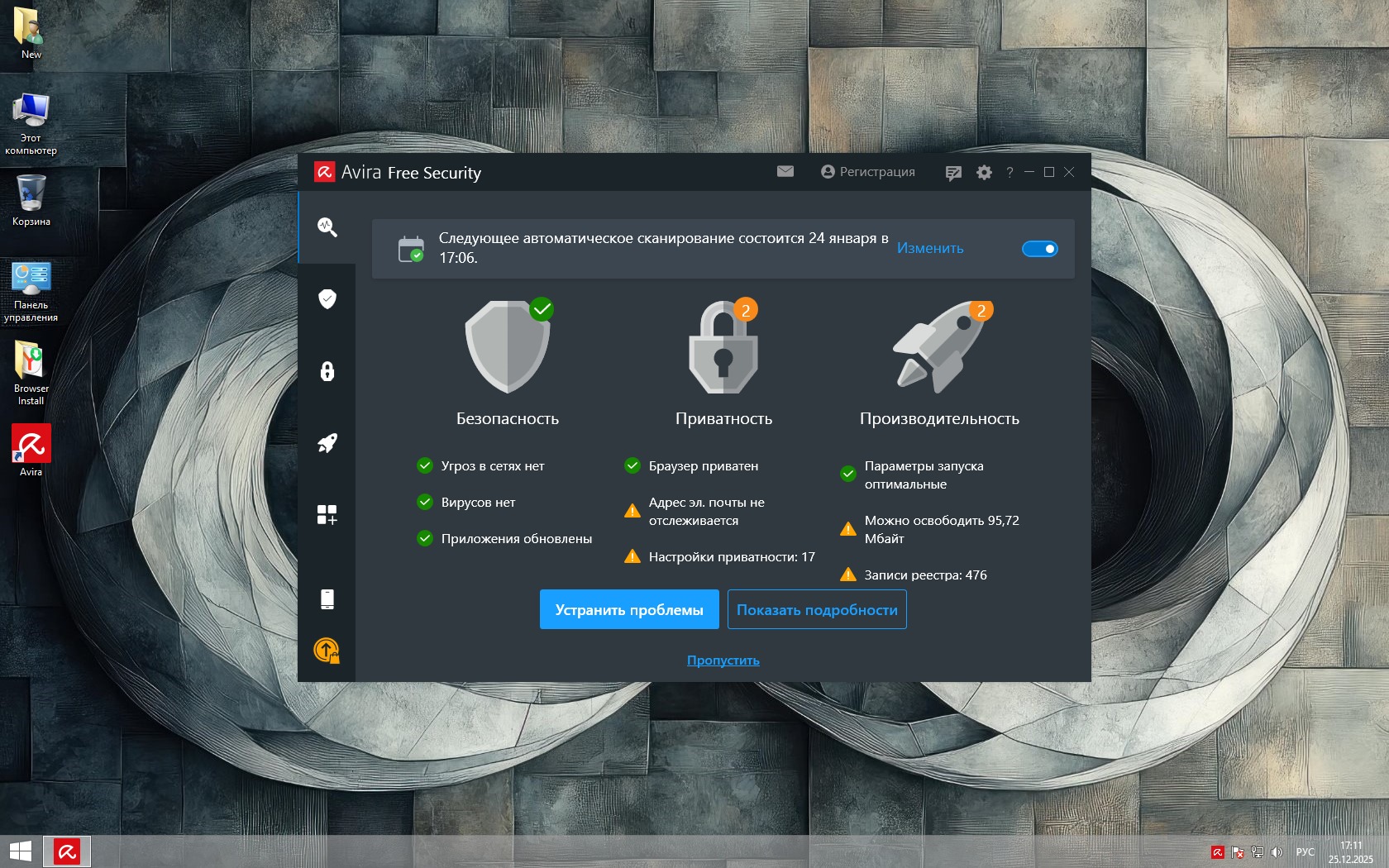The image size is (1389, 868).
Task: Click the help question mark icon
Action: pos(1010,173)
